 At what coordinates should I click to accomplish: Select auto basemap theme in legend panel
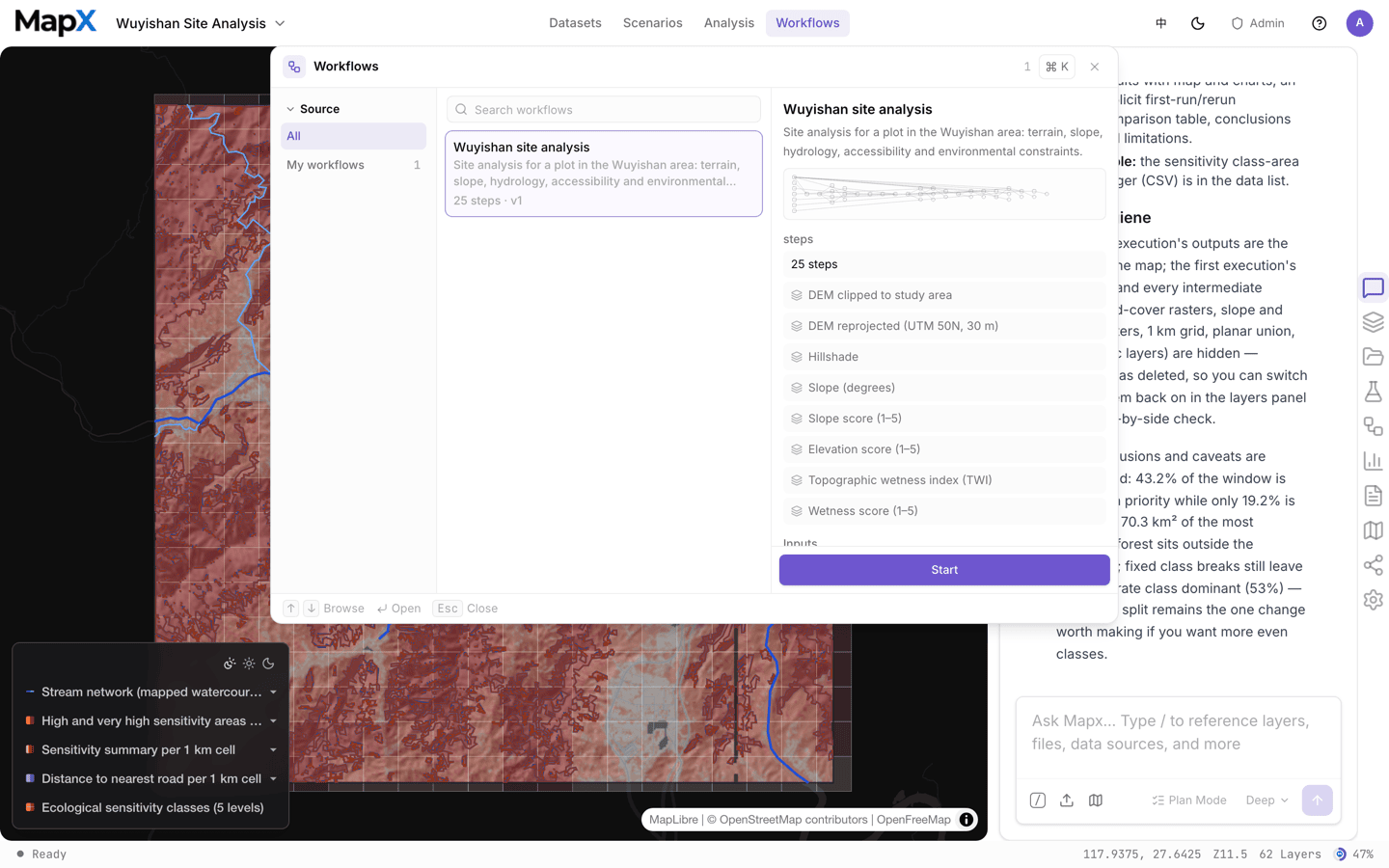point(230,664)
